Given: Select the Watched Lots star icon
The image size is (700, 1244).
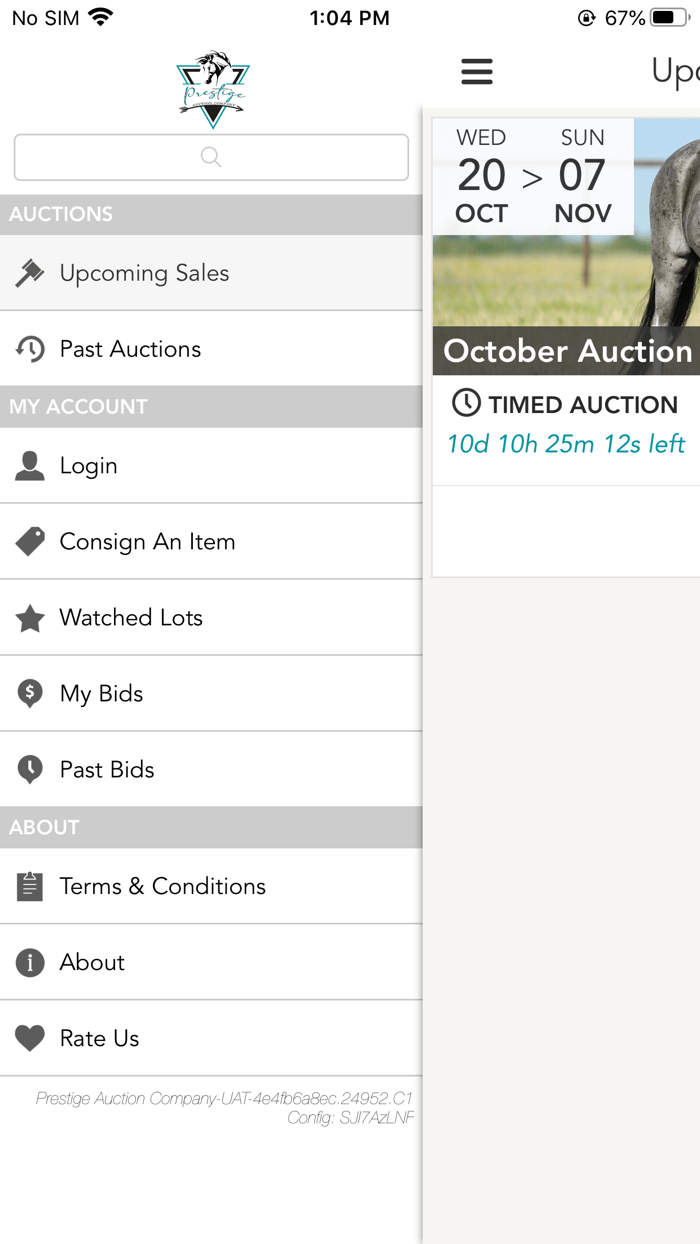Looking at the screenshot, I should point(30,618).
